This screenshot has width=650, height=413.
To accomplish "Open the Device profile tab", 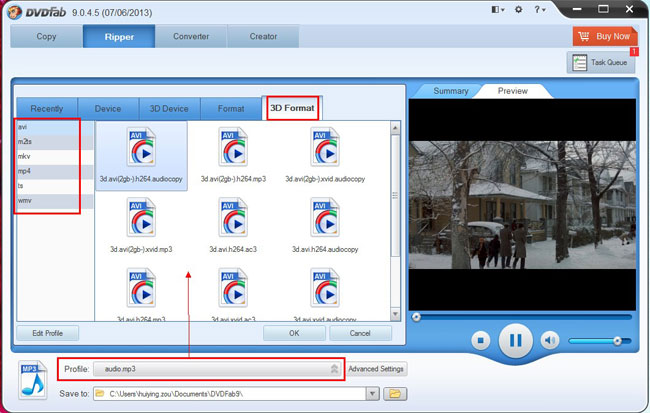I will [108, 109].
